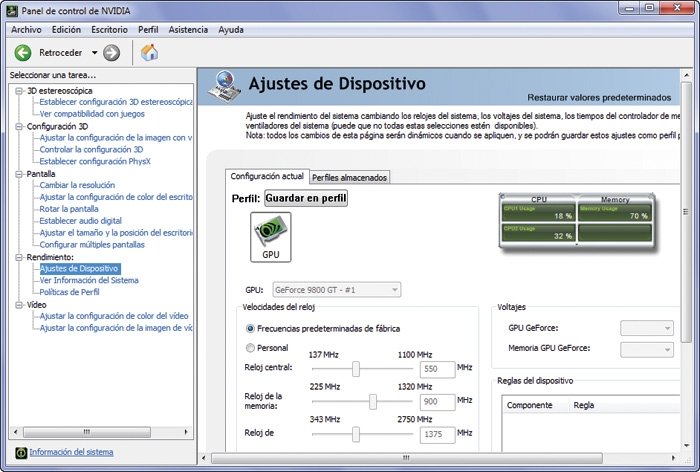Click Restaurar valores predeterminados link
This screenshot has width=700, height=472.
(x=599, y=98)
